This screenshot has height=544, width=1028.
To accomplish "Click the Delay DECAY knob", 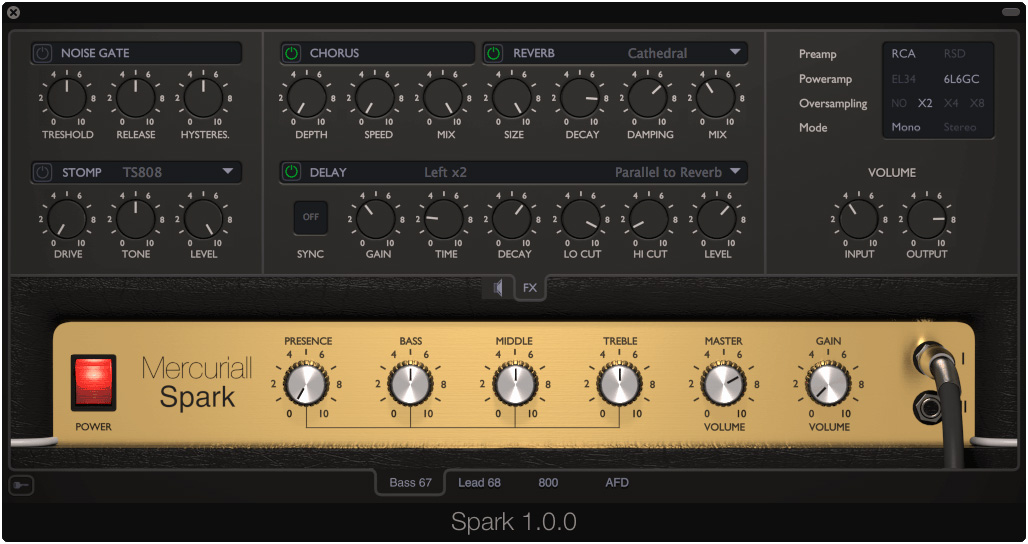I will pyautogui.click(x=512, y=219).
